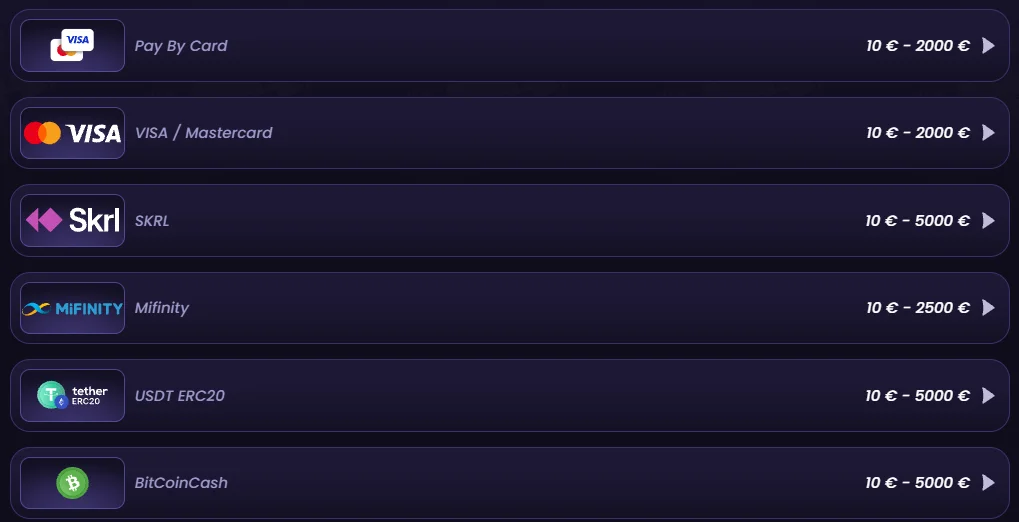Click the Pay By Card cards icon
Viewport: 1019px width, 522px height.
[72, 46]
